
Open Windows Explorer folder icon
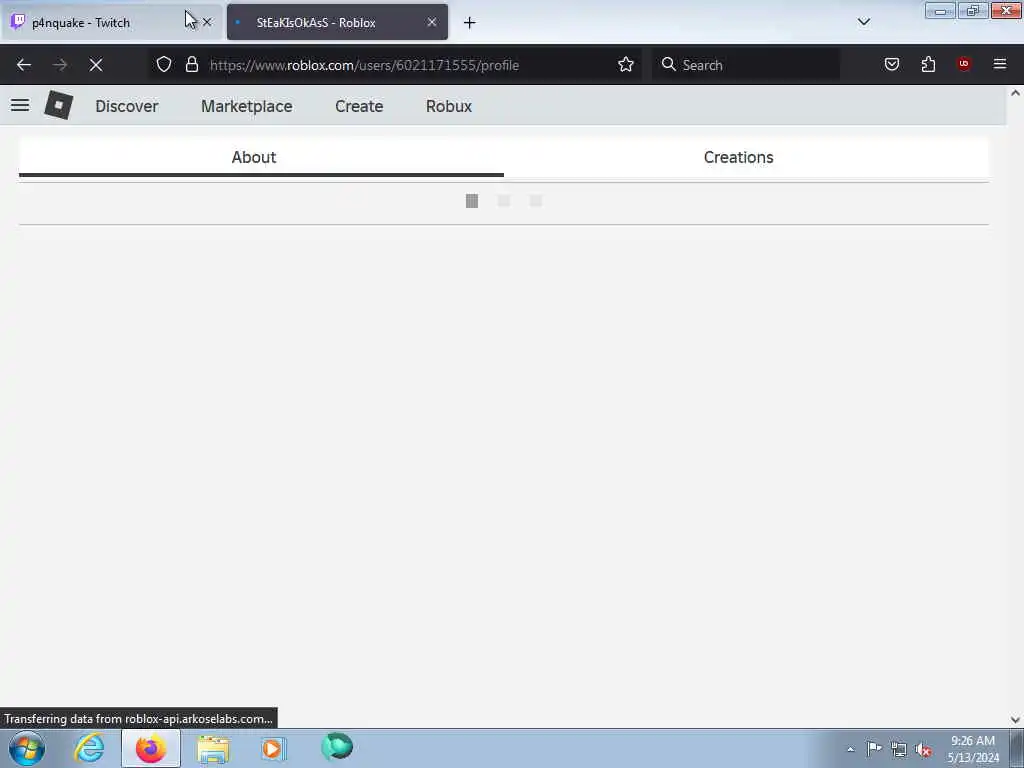(213, 749)
